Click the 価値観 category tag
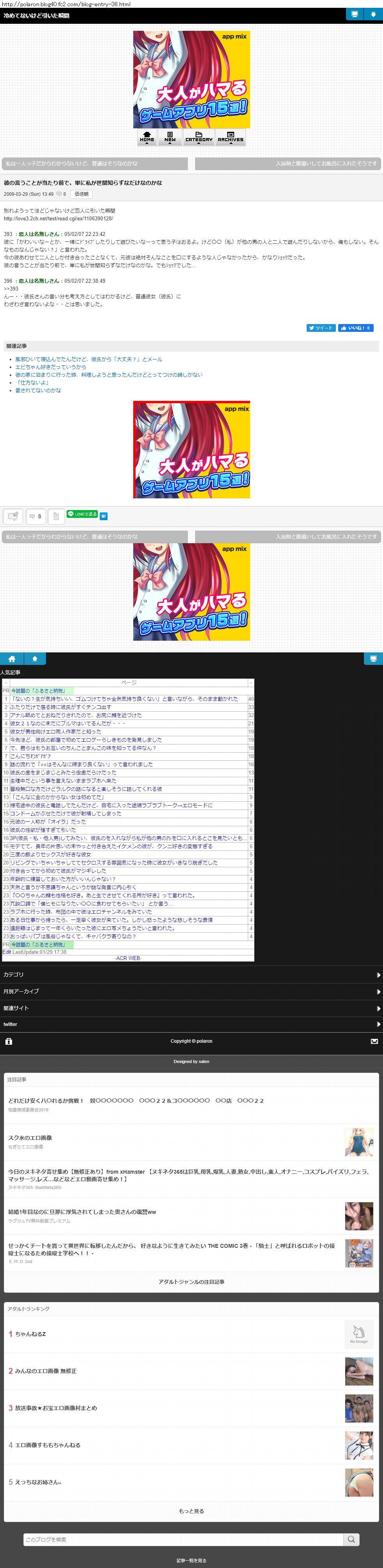Image resolution: width=383 pixels, height=1568 pixels. (81, 194)
